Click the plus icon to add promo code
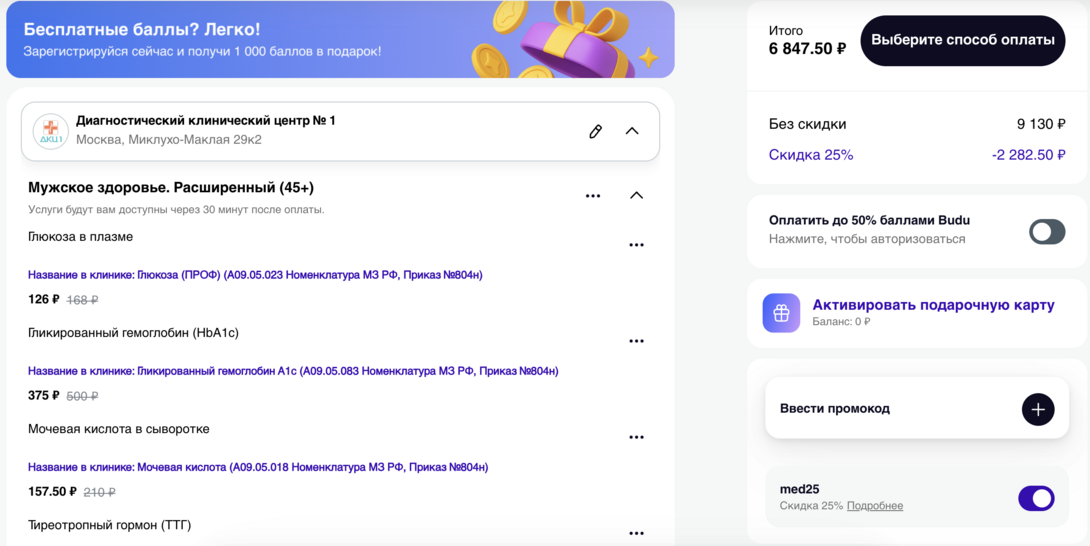 pyautogui.click(x=1037, y=409)
